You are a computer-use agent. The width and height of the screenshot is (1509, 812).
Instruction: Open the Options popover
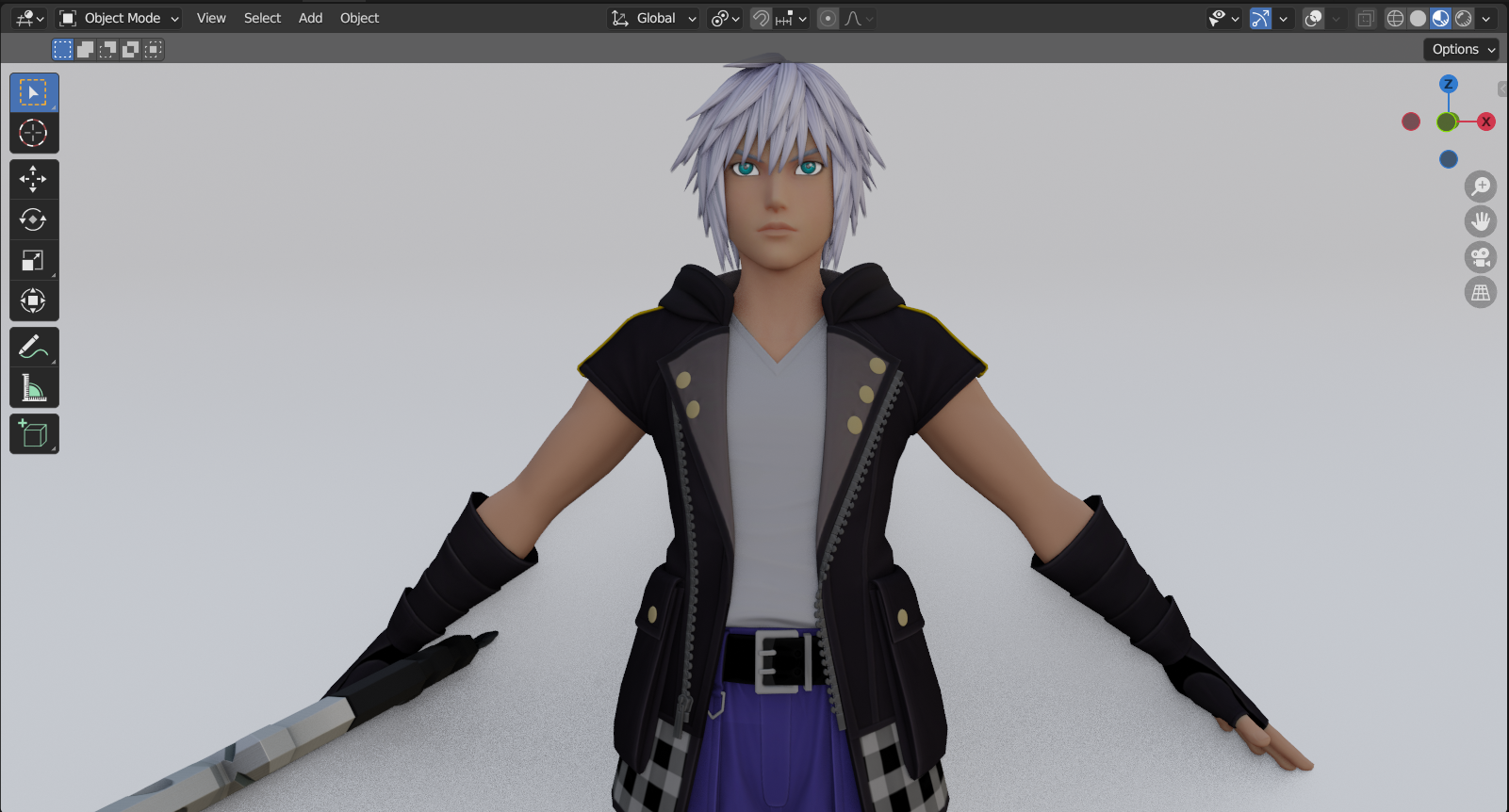(x=1461, y=50)
